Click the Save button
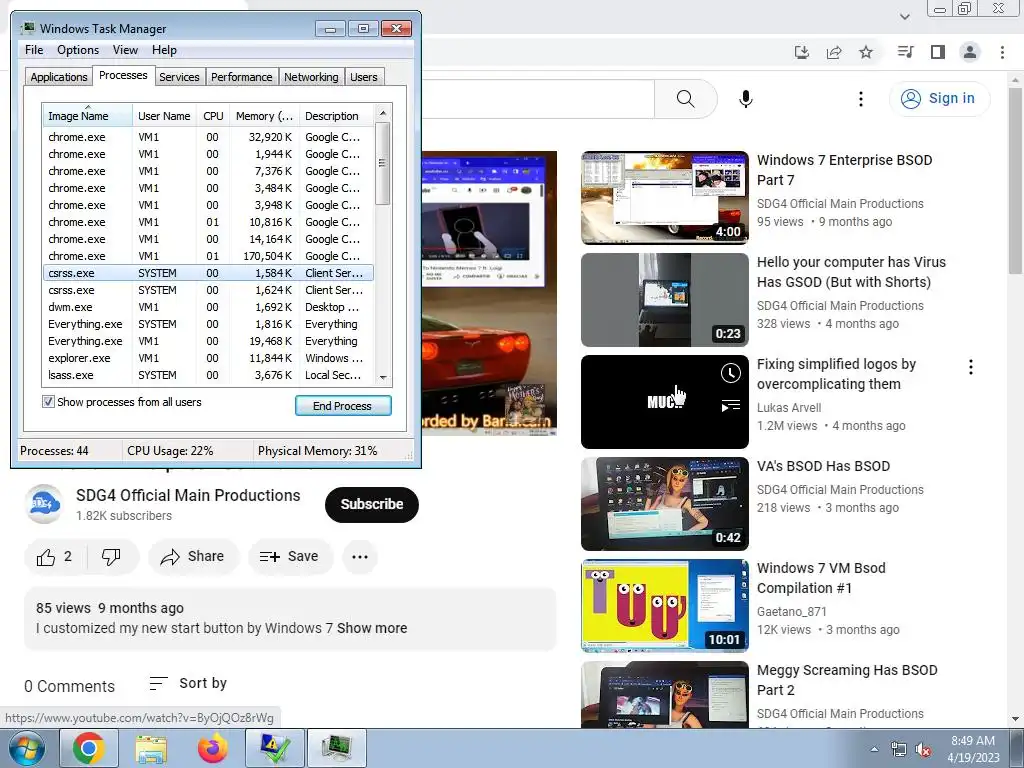The width and height of the screenshot is (1024, 768). tap(289, 557)
